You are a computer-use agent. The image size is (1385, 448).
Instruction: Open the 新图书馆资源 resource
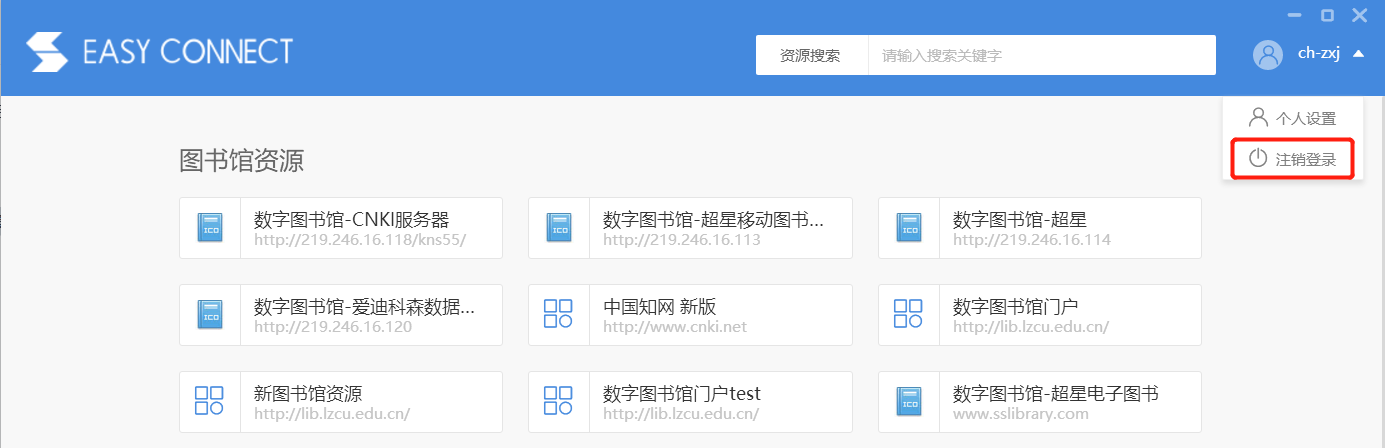(x=341, y=402)
